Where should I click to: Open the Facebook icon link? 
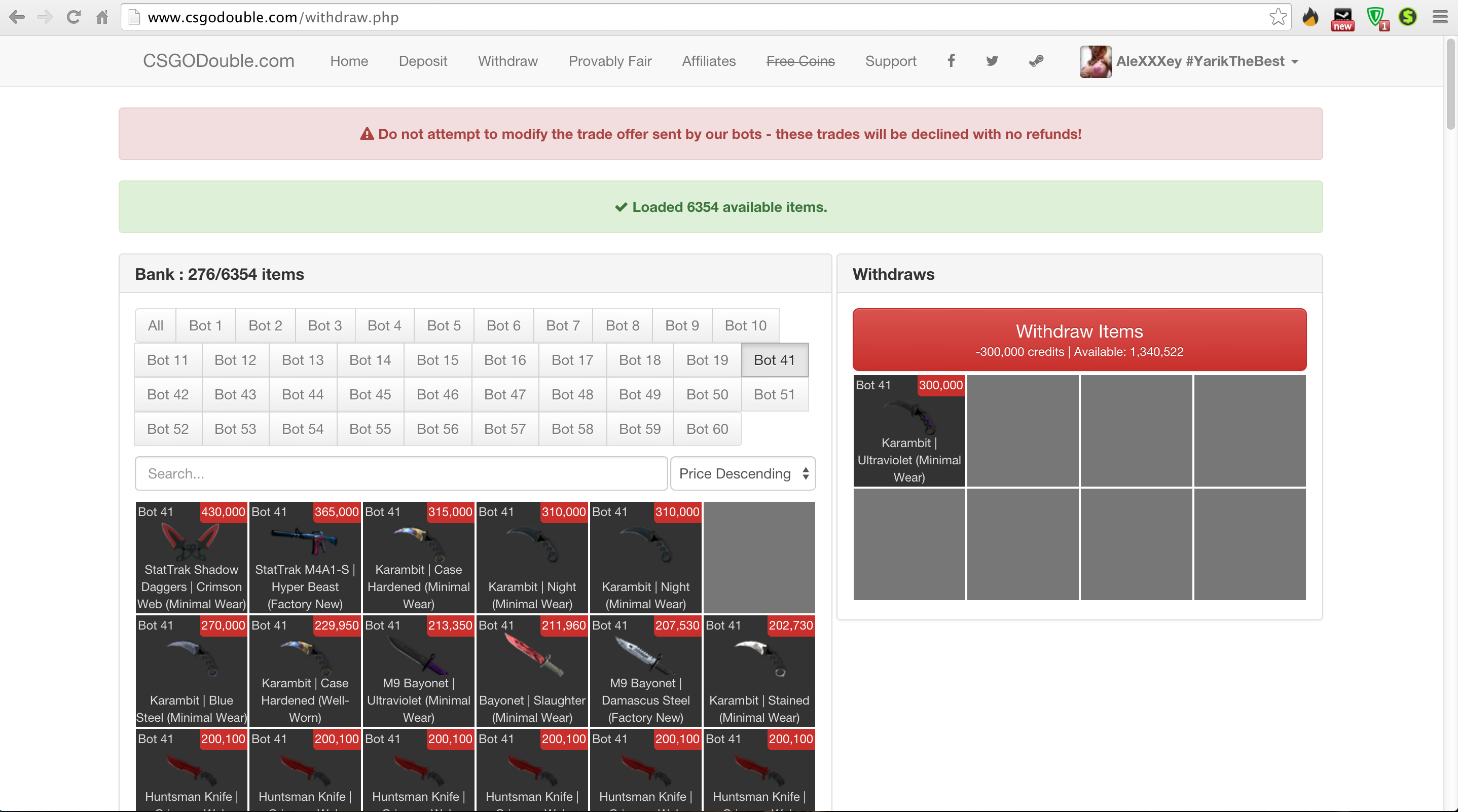(x=952, y=60)
